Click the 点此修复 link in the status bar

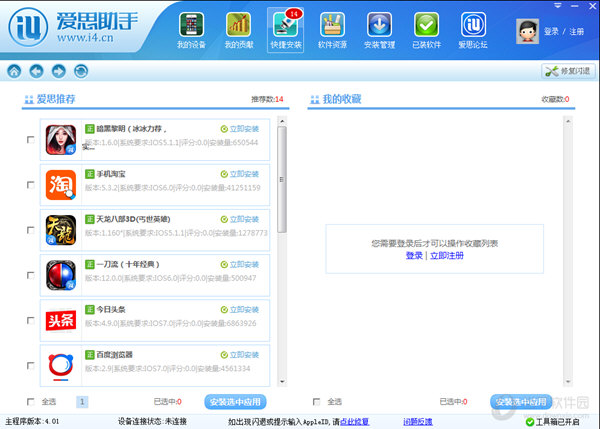point(354,422)
